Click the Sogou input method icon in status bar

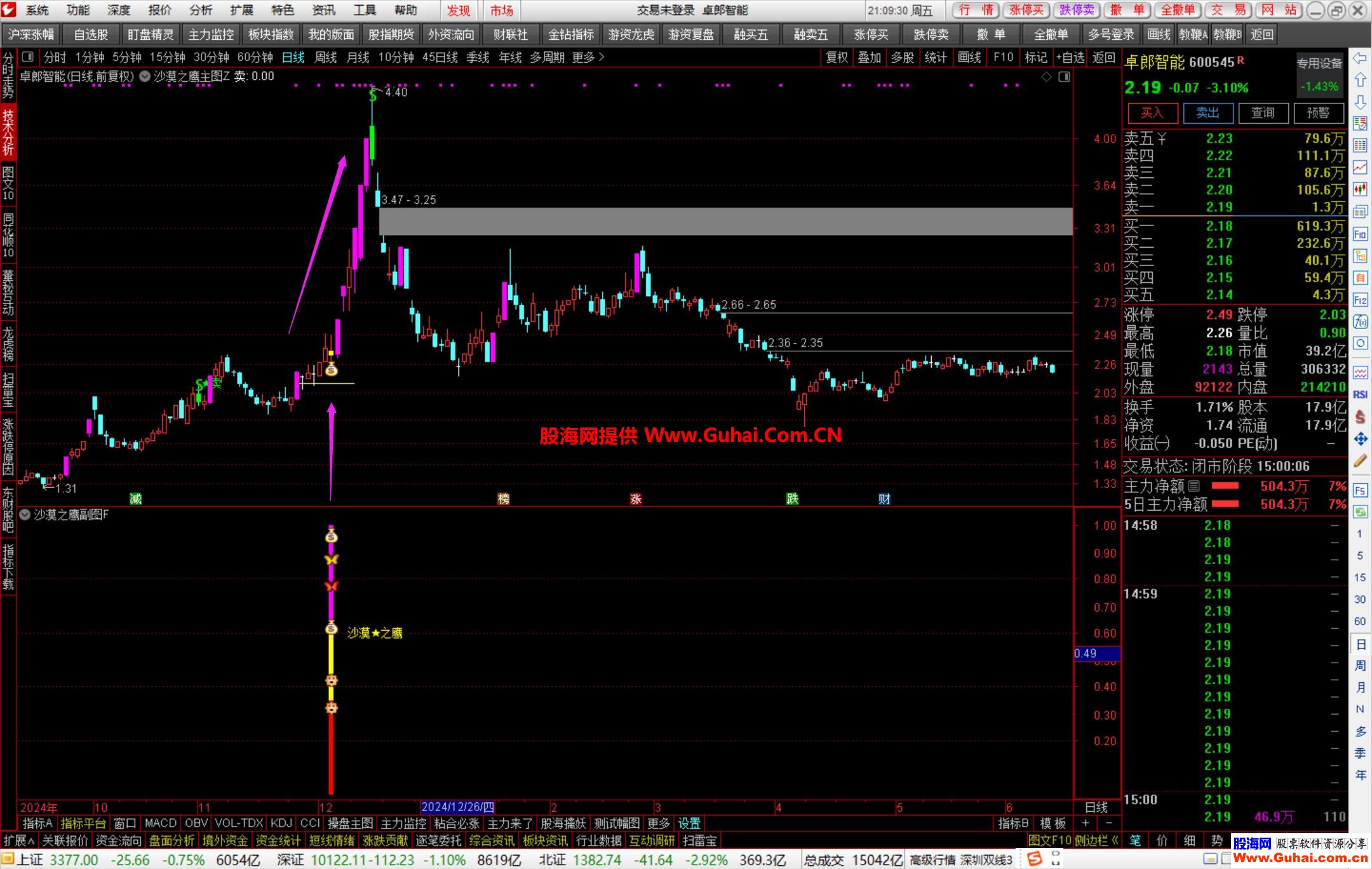click(x=1035, y=859)
